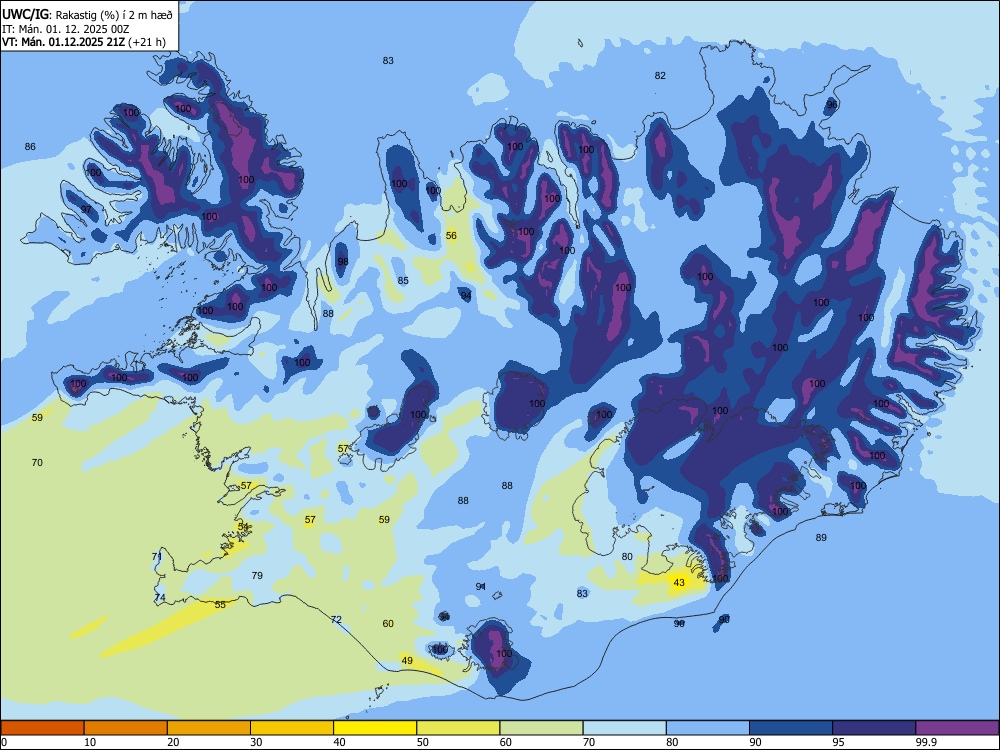Screen dimensions: 1000x750
Task: Click the 'IT: Mán. 01. 12. 2025 00Z' line
Action: [66, 29]
